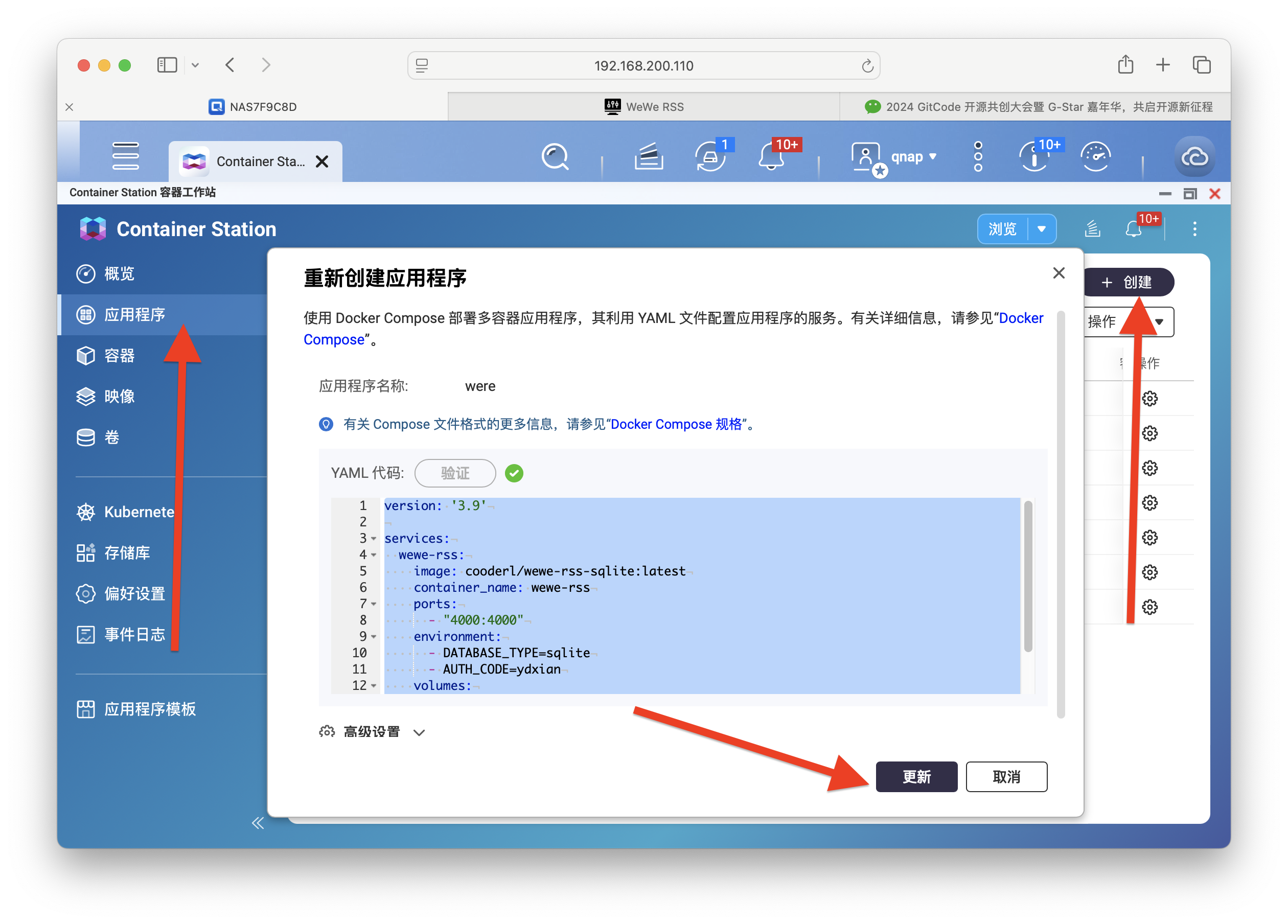
Task: Open the dashboard gauge icon
Action: 1095,156
